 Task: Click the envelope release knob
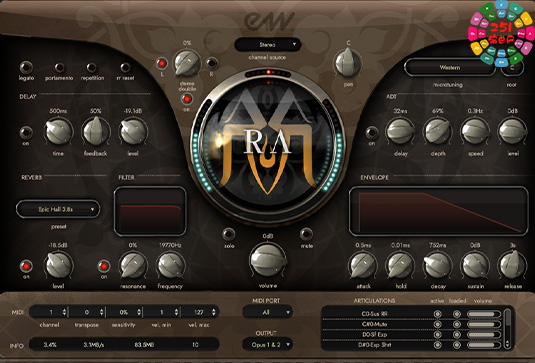(512, 265)
